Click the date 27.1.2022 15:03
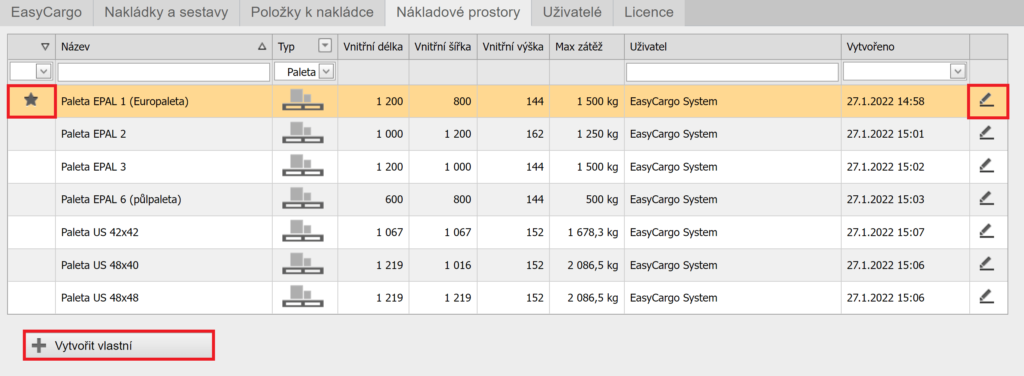The height and width of the screenshot is (376, 1024). [x=885, y=199]
